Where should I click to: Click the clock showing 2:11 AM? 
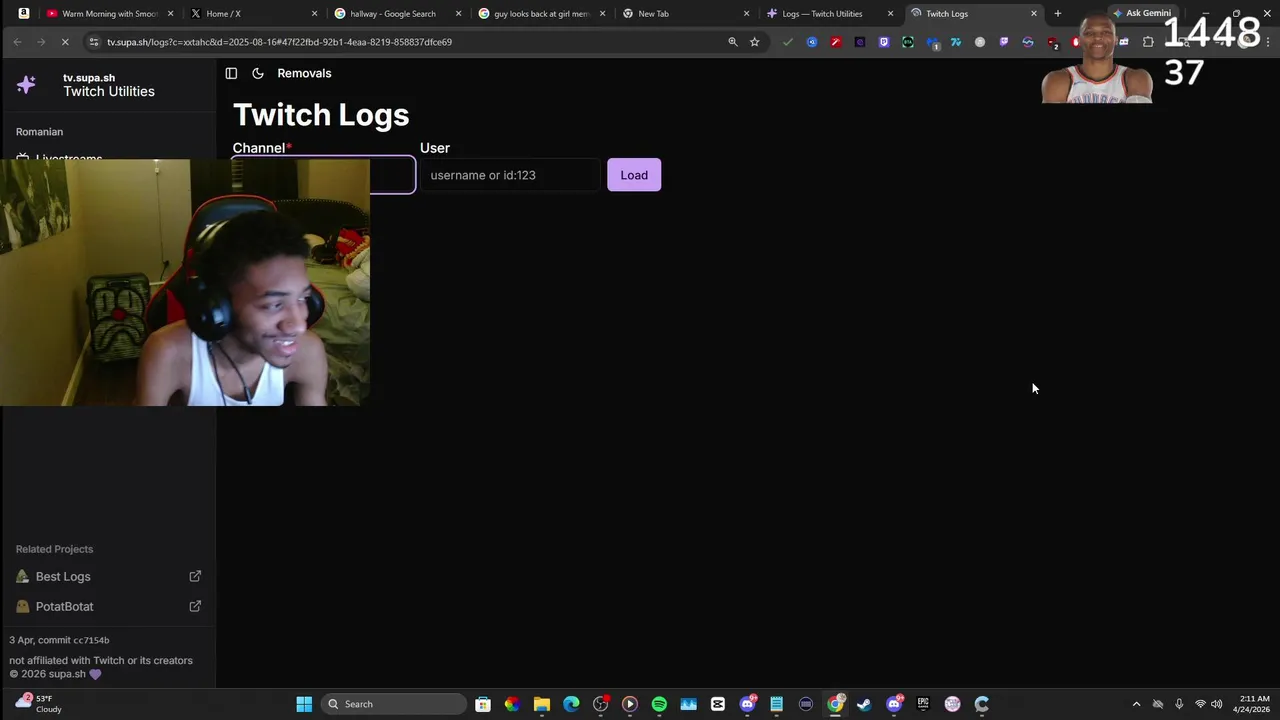click(x=1254, y=704)
